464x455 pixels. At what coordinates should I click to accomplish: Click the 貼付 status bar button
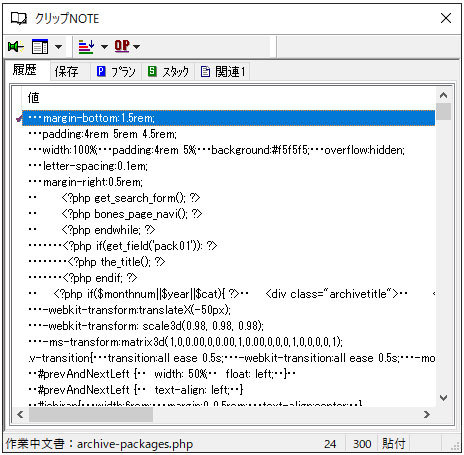coord(394,444)
